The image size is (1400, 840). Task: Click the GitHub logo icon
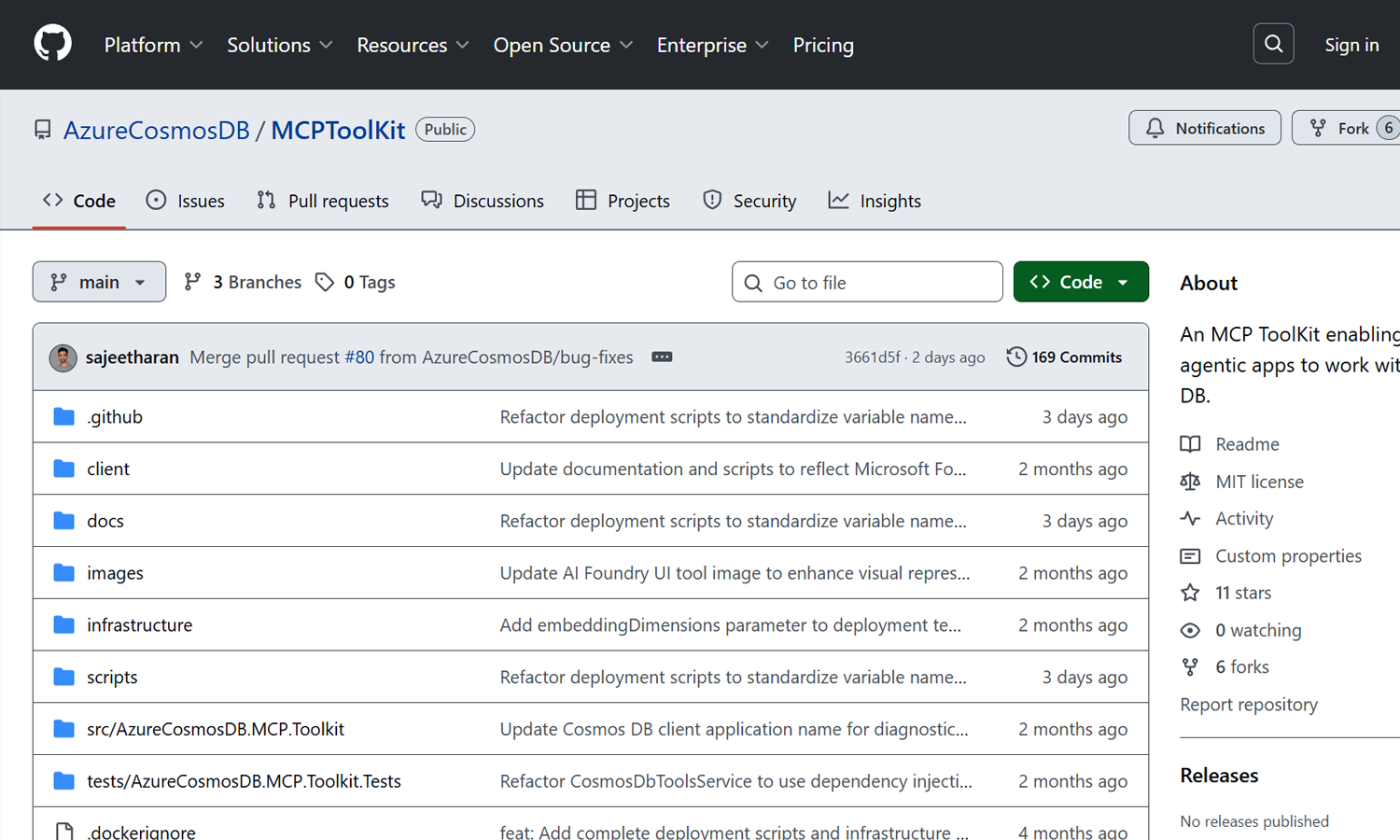pyautogui.click(x=52, y=44)
